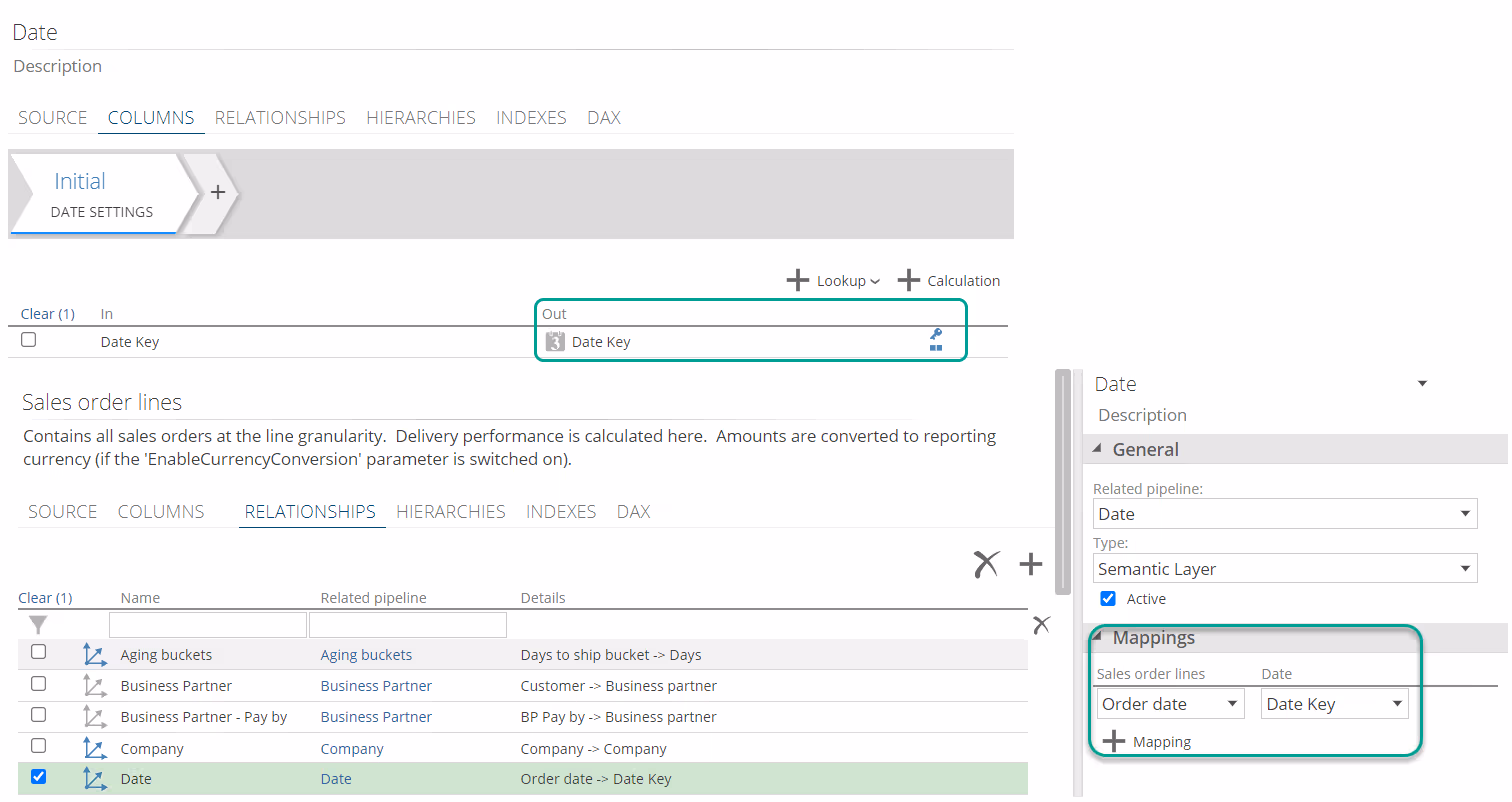This screenshot has height=802, width=1512.
Task: Check the Date Key column checkbox
Action: point(29,340)
